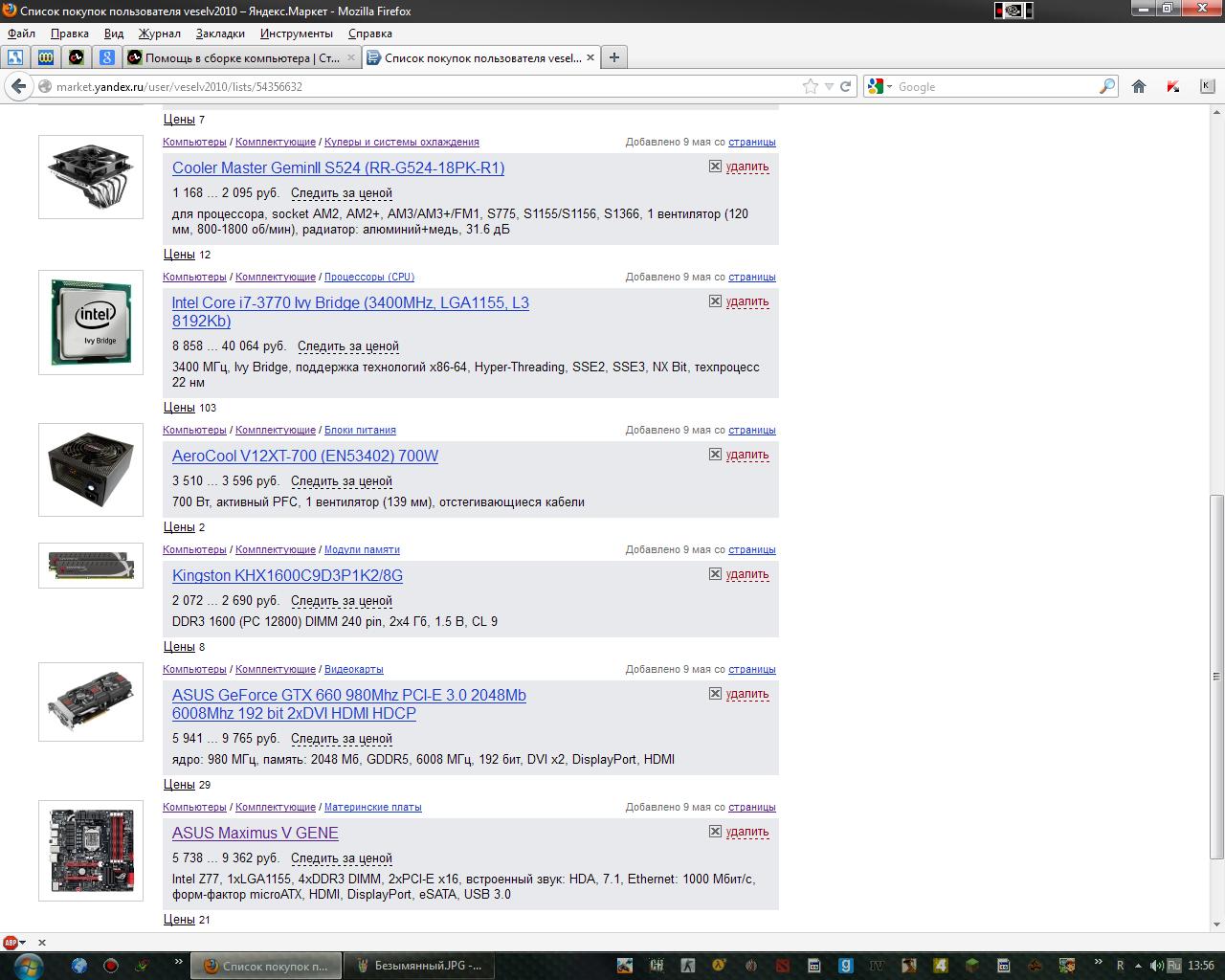Open the first pinned tab in tab strip
Screen dimensions: 1225x980
(14, 57)
